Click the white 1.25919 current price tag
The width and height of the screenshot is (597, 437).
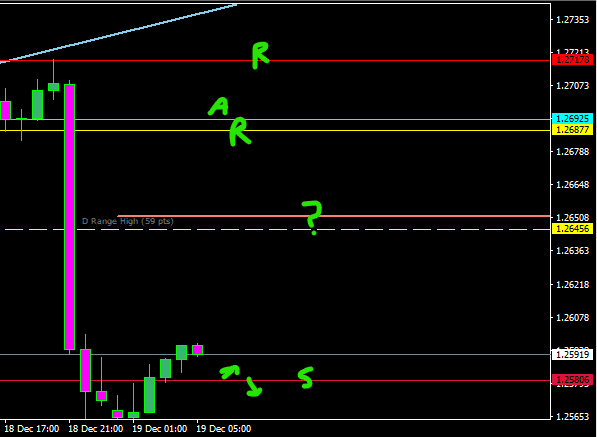coord(572,354)
